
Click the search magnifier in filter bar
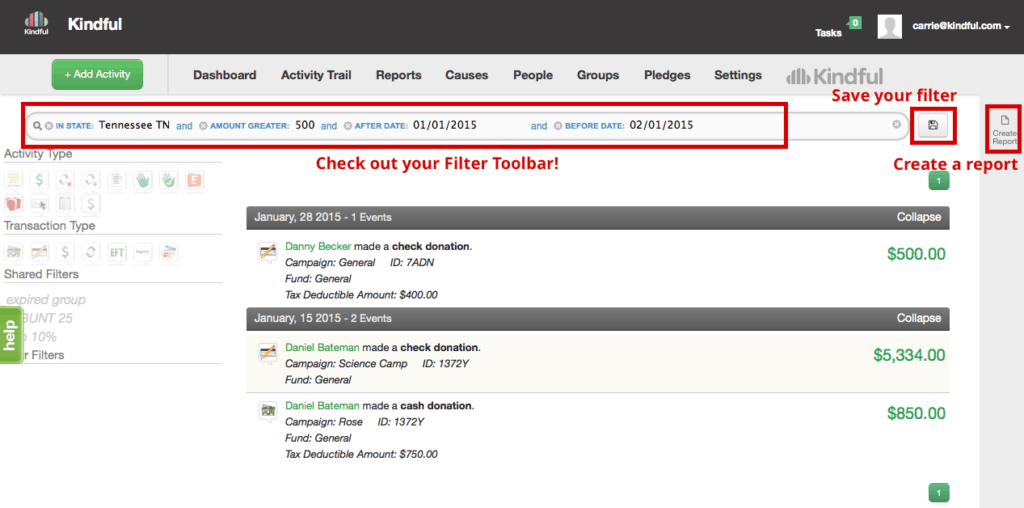[37, 125]
